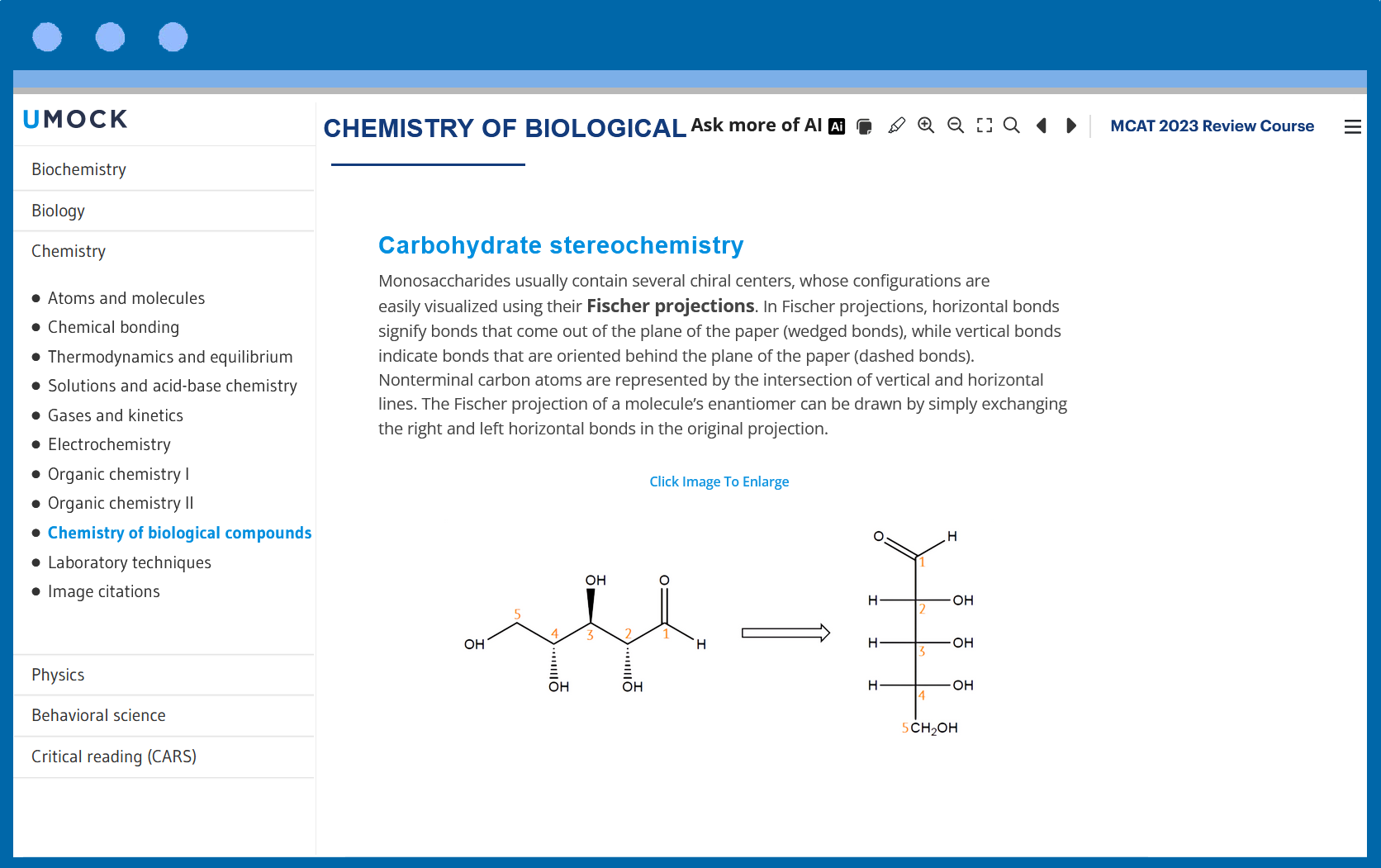This screenshot has height=868, width=1381.
Task: Open Organic chemistry II chapter
Action: pyautogui.click(x=121, y=503)
